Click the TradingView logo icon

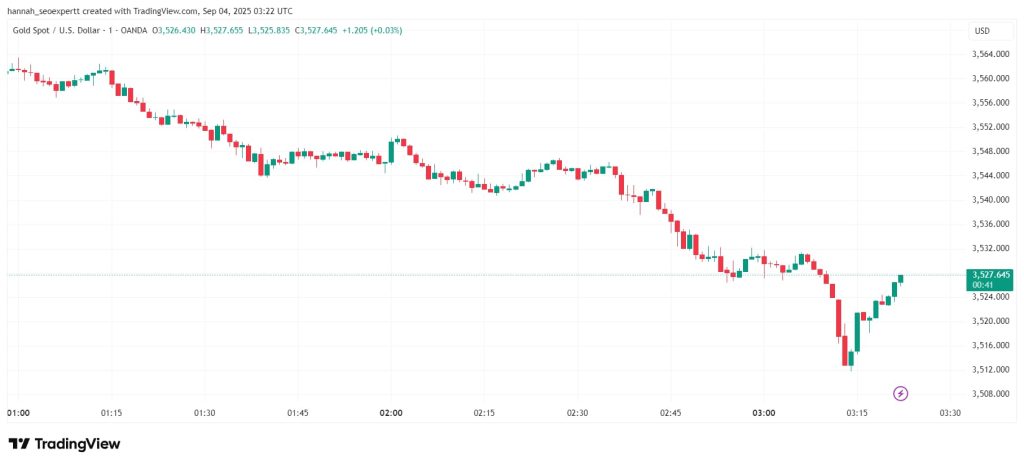(19, 444)
